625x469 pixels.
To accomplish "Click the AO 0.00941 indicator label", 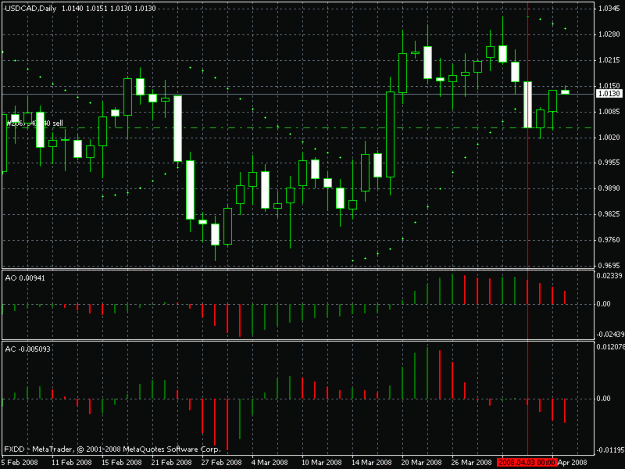I will (25, 278).
